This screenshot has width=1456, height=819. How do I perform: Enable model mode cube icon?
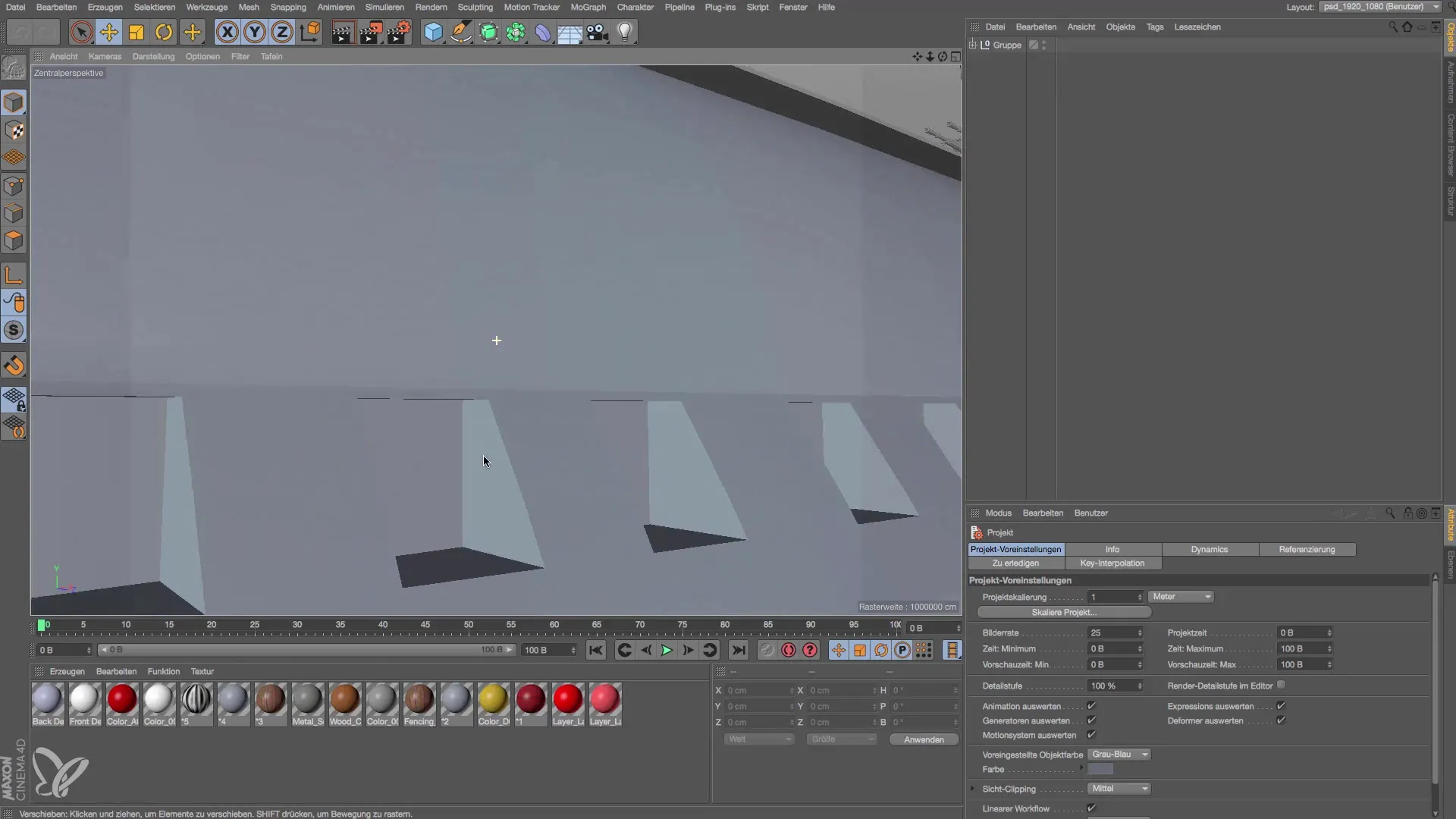(14, 102)
